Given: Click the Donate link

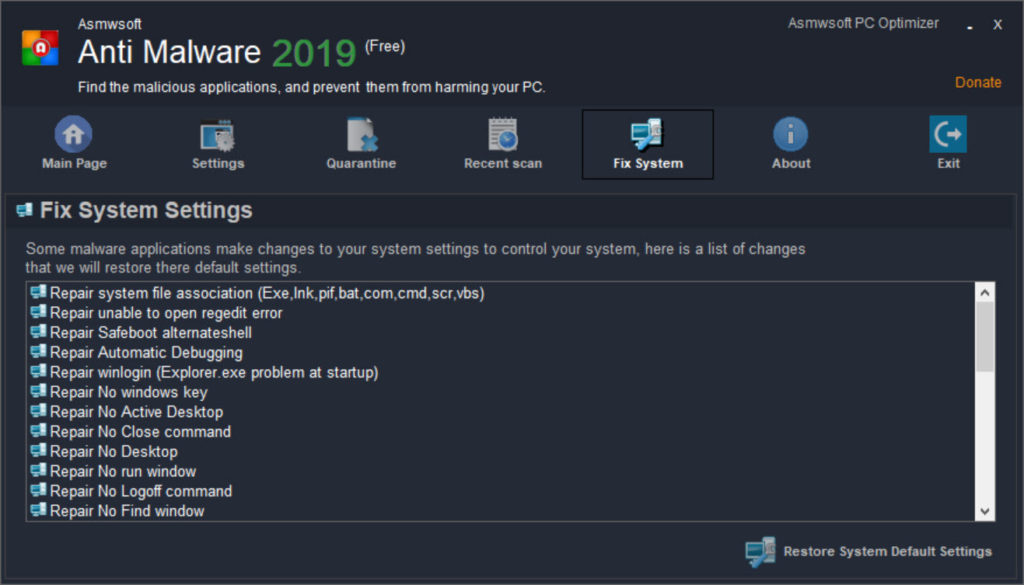Looking at the screenshot, I should pyautogui.click(x=978, y=82).
